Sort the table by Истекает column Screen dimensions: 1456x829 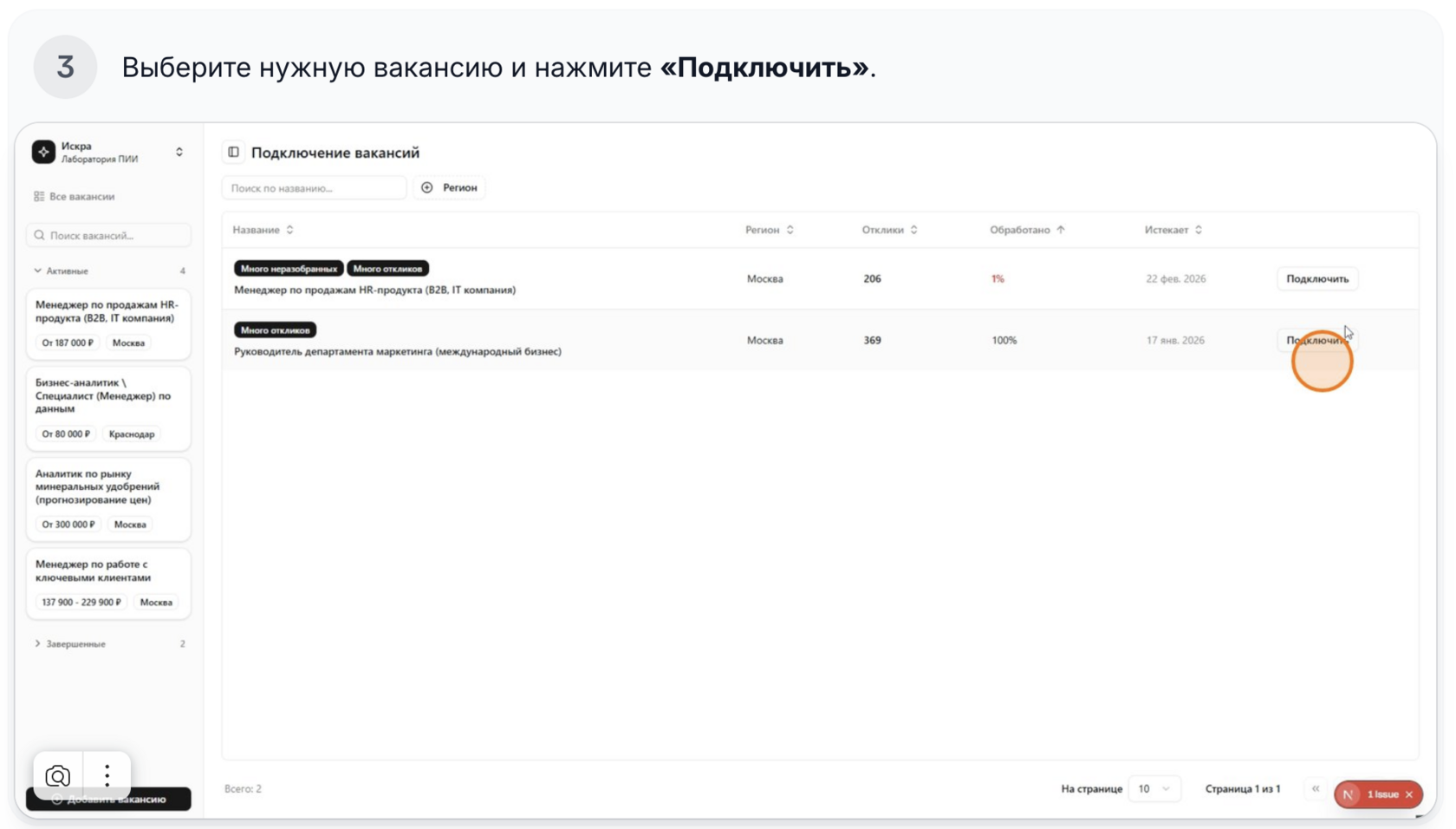[1173, 230]
